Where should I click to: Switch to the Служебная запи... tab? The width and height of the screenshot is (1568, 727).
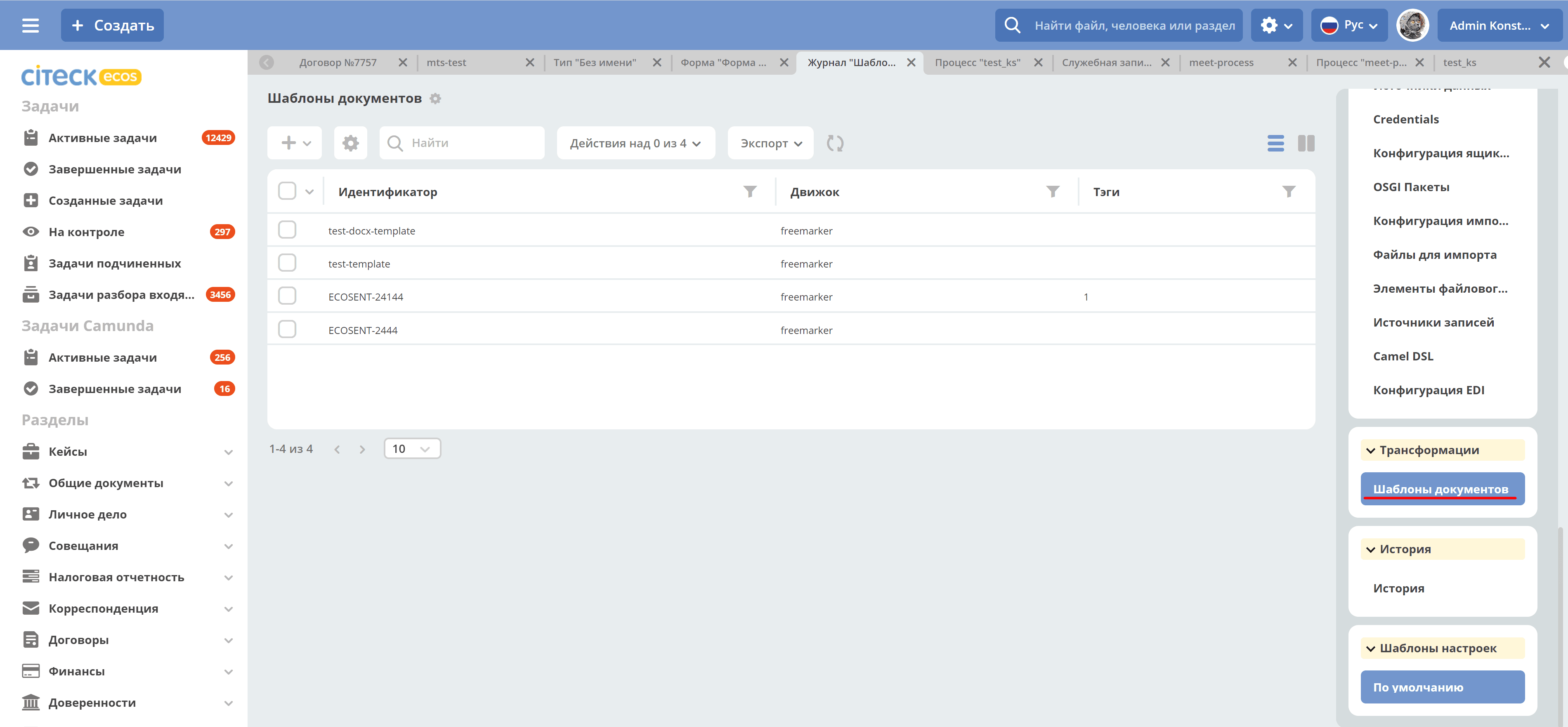1107,62
